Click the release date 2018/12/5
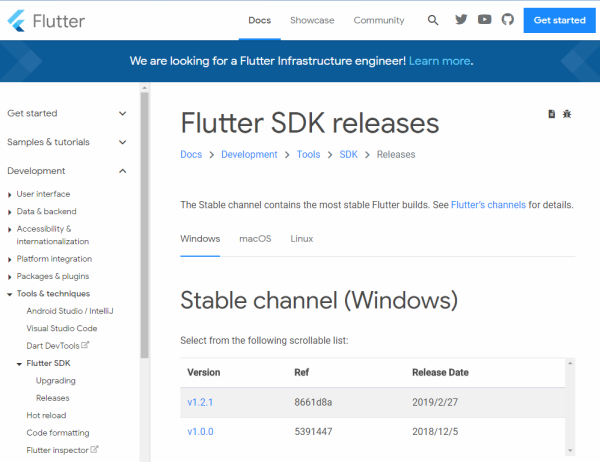This screenshot has width=600, height=462. 435,432
